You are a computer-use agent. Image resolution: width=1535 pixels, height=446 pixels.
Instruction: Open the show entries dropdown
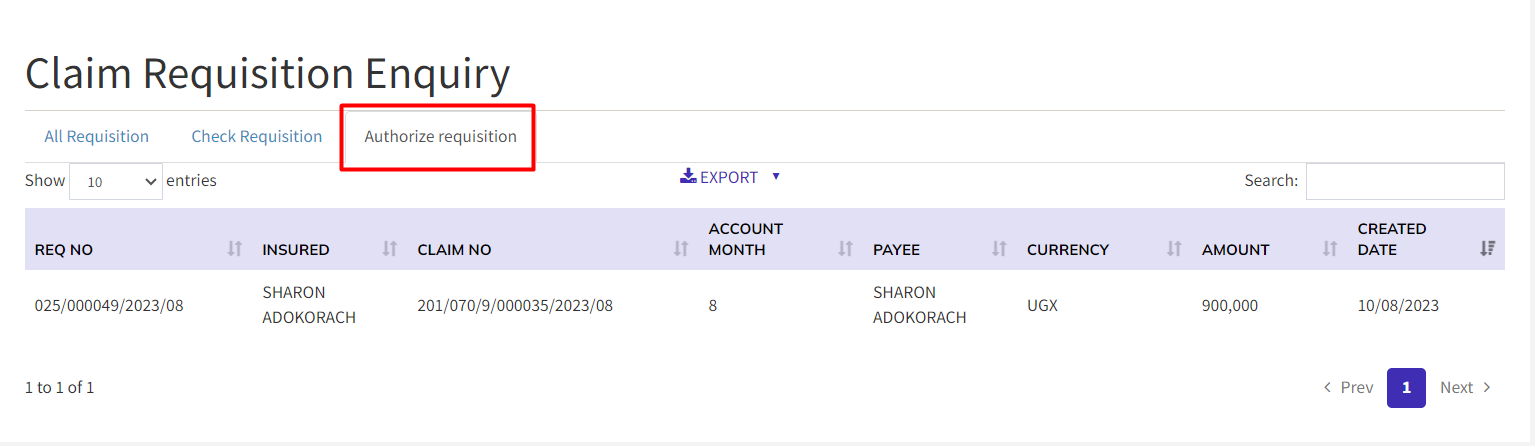click(x=115, y=181)
